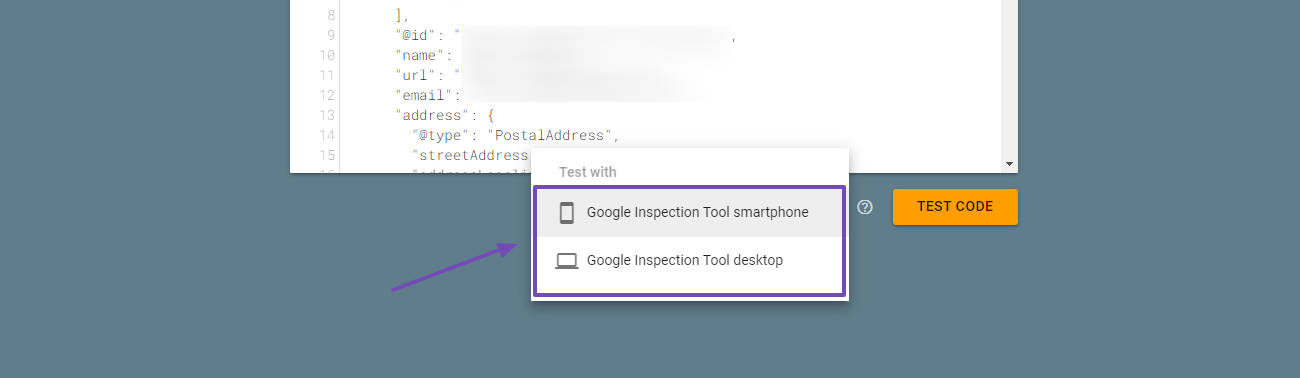Click the "PostalAddress" string value

550,135
